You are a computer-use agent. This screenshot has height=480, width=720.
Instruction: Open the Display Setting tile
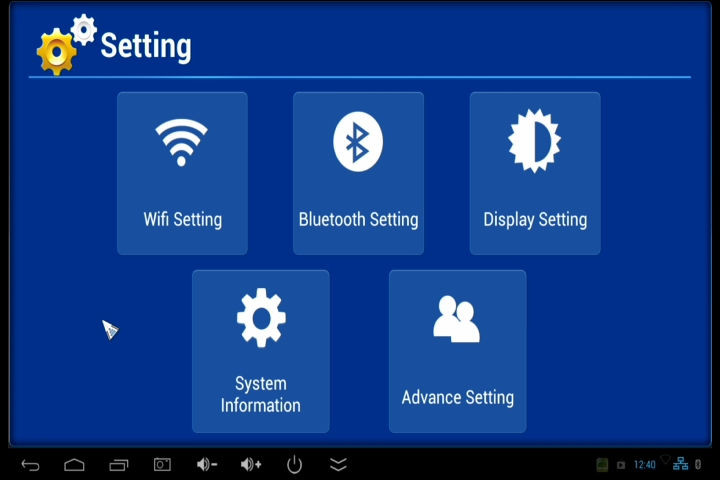tap(535, 173)
